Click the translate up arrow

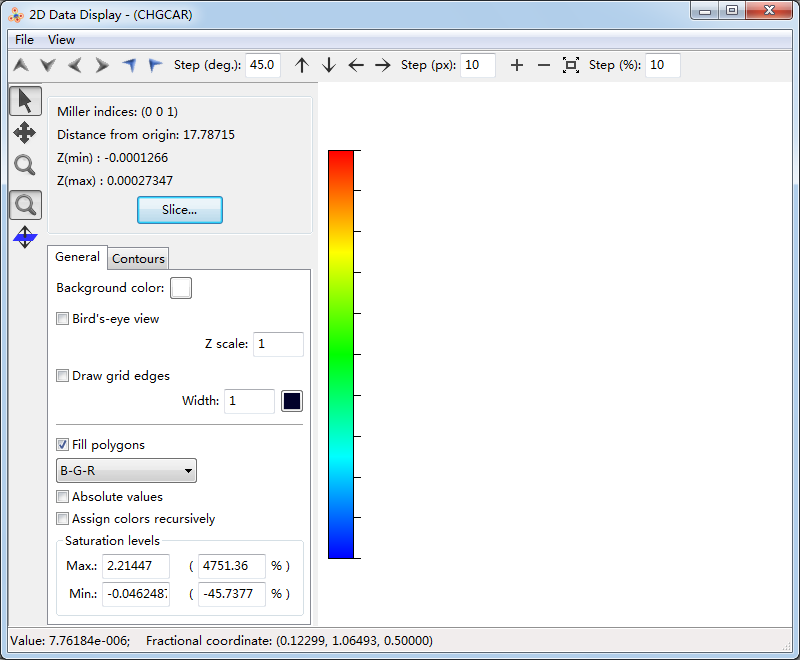302,65
